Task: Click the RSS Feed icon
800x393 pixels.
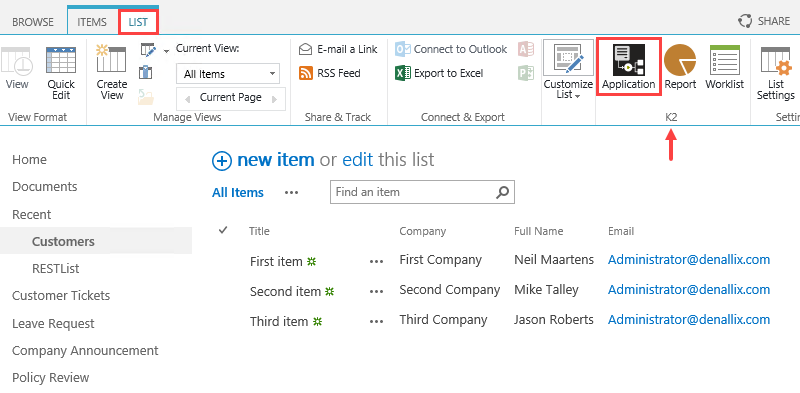Action: (306, 73)
